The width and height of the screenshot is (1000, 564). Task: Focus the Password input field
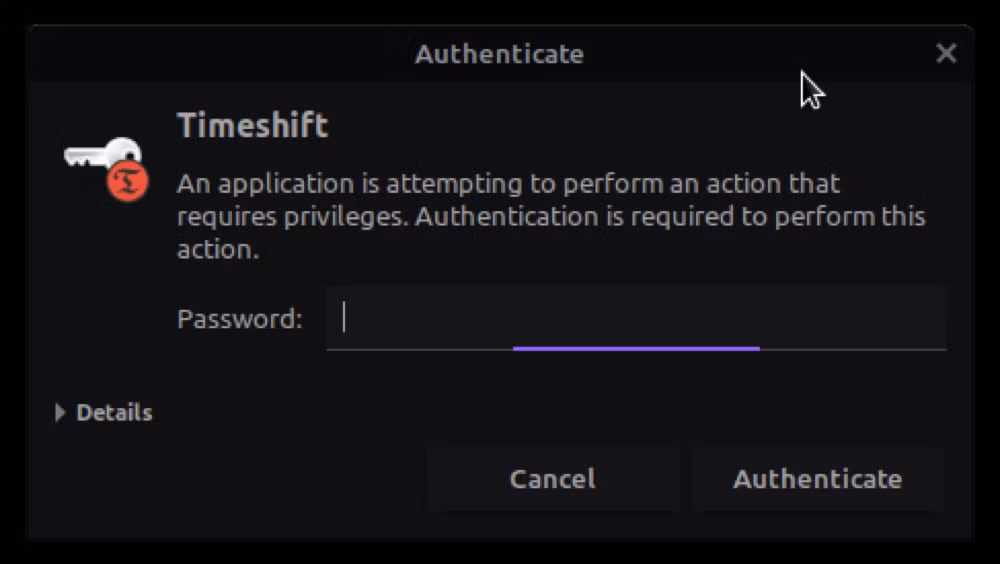click(x=636, y=318)
